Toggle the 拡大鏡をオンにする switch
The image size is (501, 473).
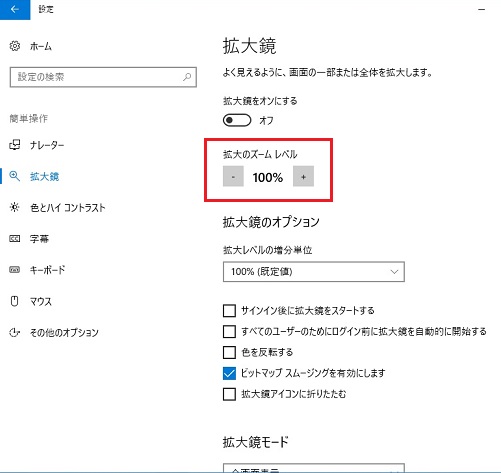click(237, 120)
